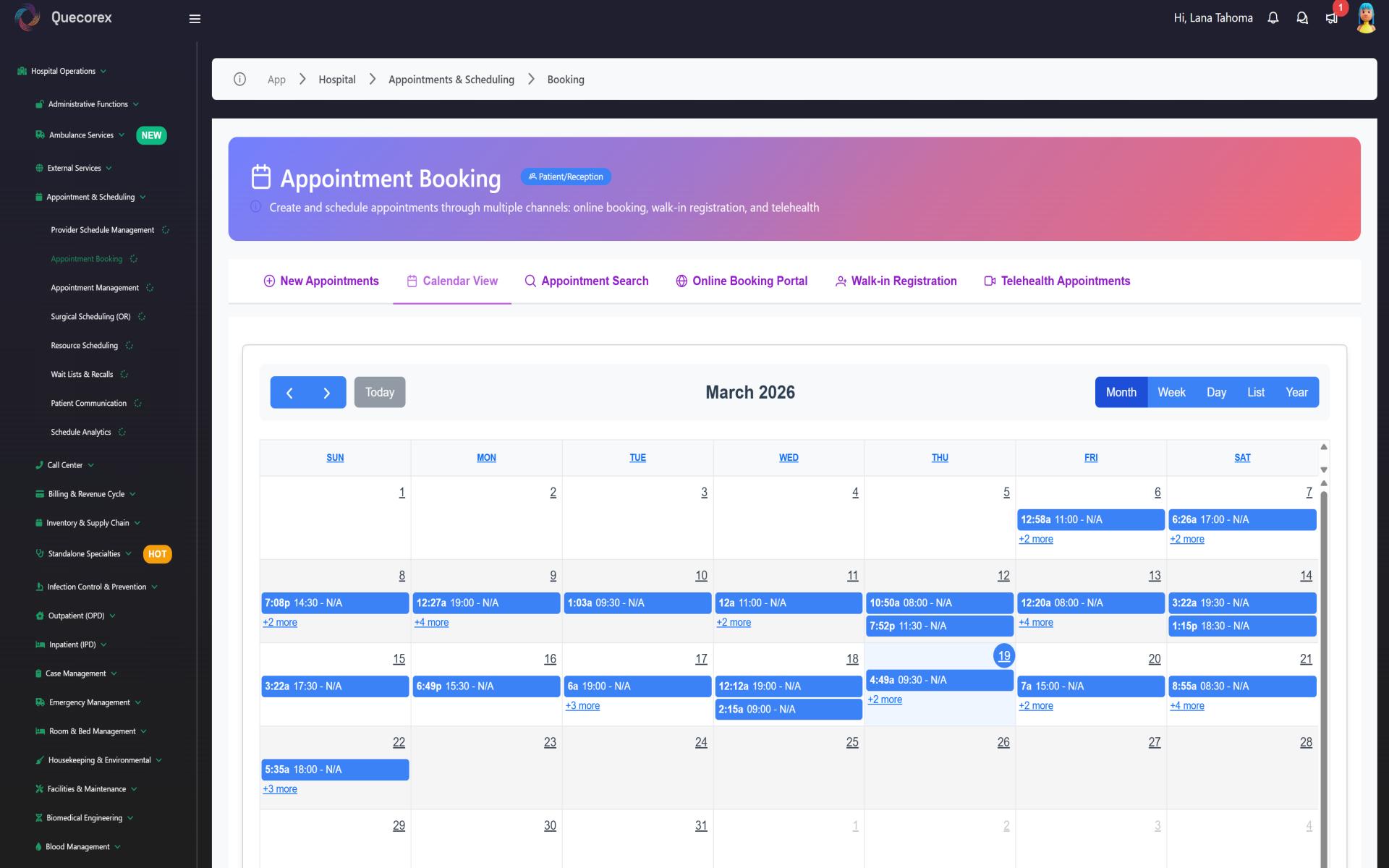Screen dimensions: 1389x868
Task: Click the Hospital Operations icon
Action: (x=22, y=71)
